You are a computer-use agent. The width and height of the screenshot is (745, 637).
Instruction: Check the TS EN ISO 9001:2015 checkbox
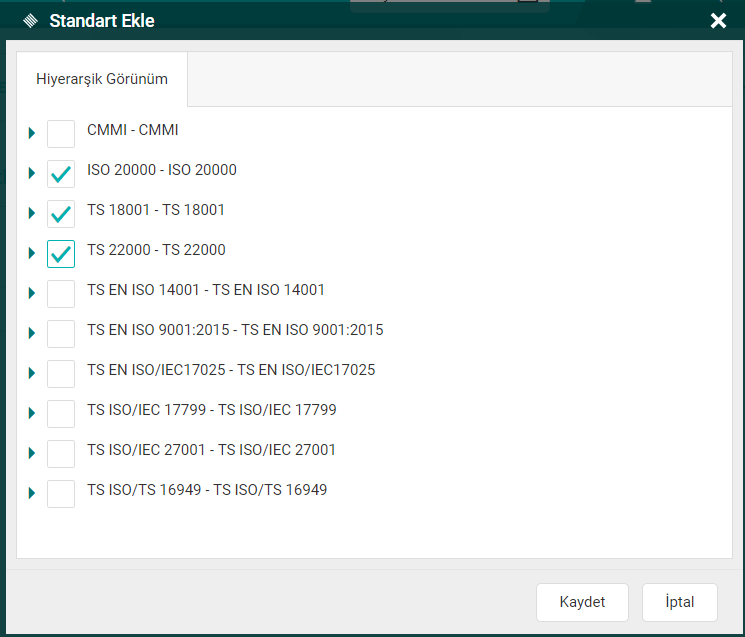click(61, 334)
